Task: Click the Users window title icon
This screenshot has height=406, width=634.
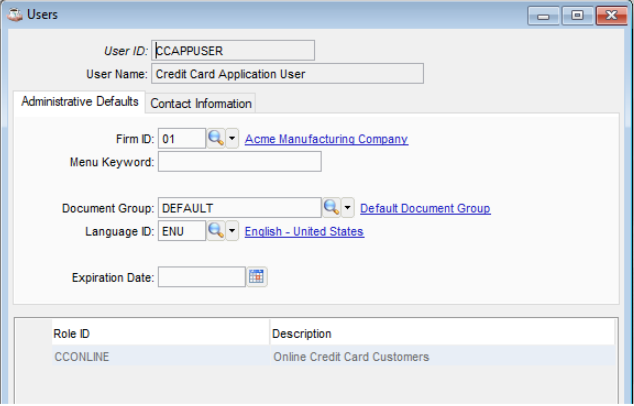Action: pyautogui.click(x=15, y=15)
